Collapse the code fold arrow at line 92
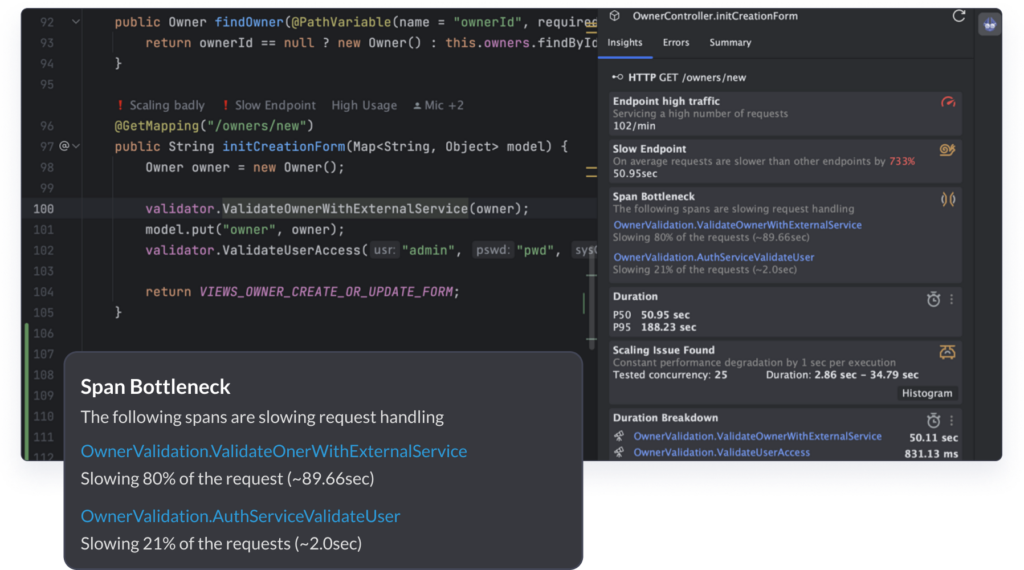The height and width of the screenshot is (570, 1024). 75,22
